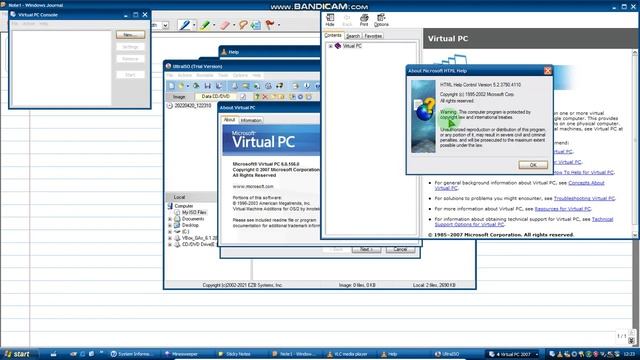Click the Cancel button in the wizard
Image resolution: width=640 pixels, height=360 pixels.
pyautogui.click(x=400, y=249)
